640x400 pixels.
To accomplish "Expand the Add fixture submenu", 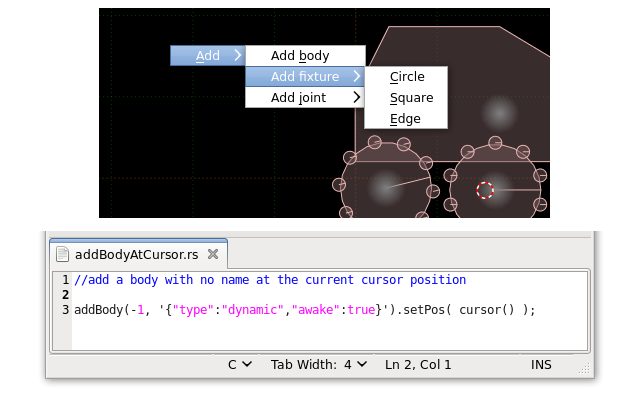I will pos(305,77).
